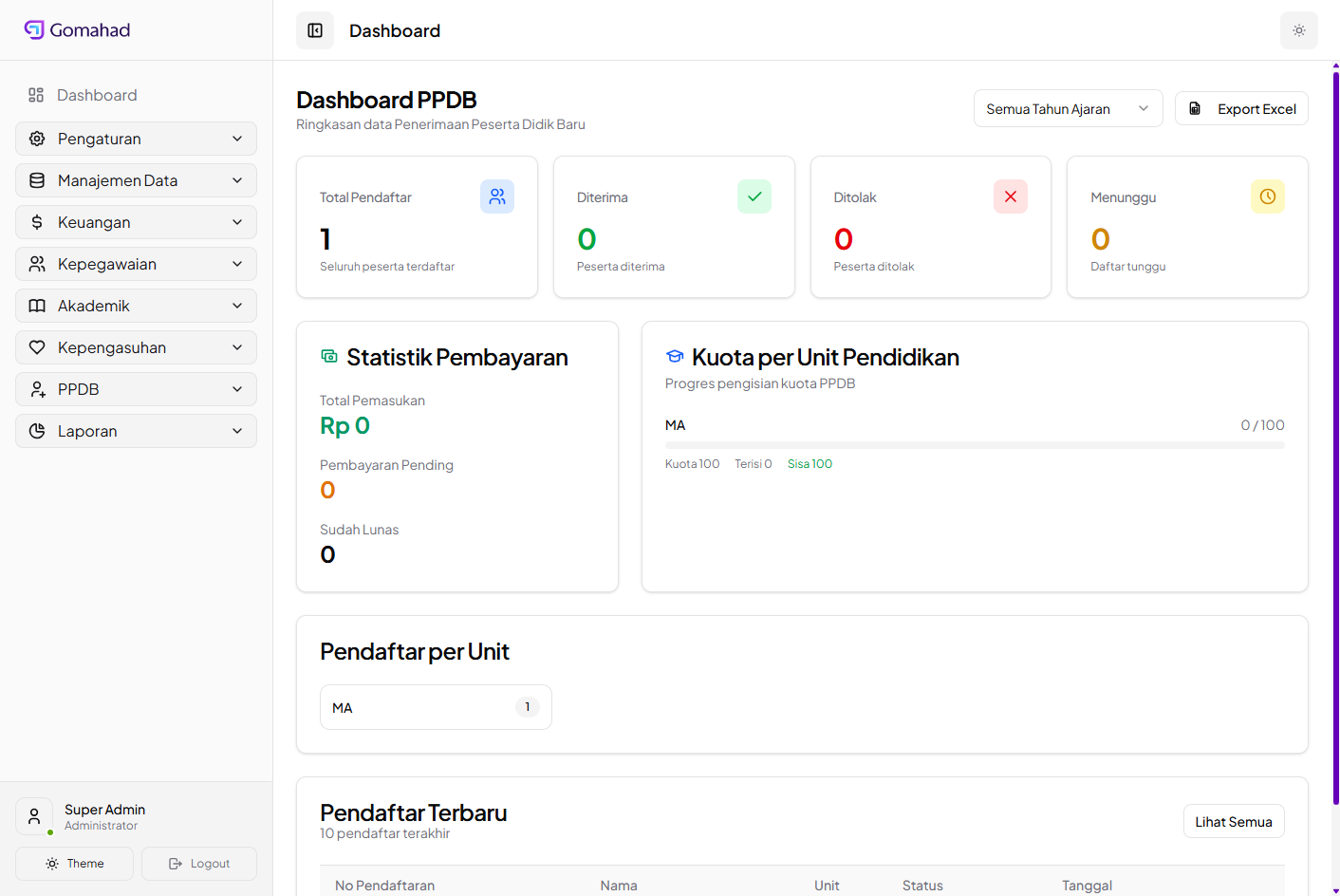This screenshot has width=1340, height=896.
Task: Click the Diterima checkmark icon
Action: pos(754,196)
